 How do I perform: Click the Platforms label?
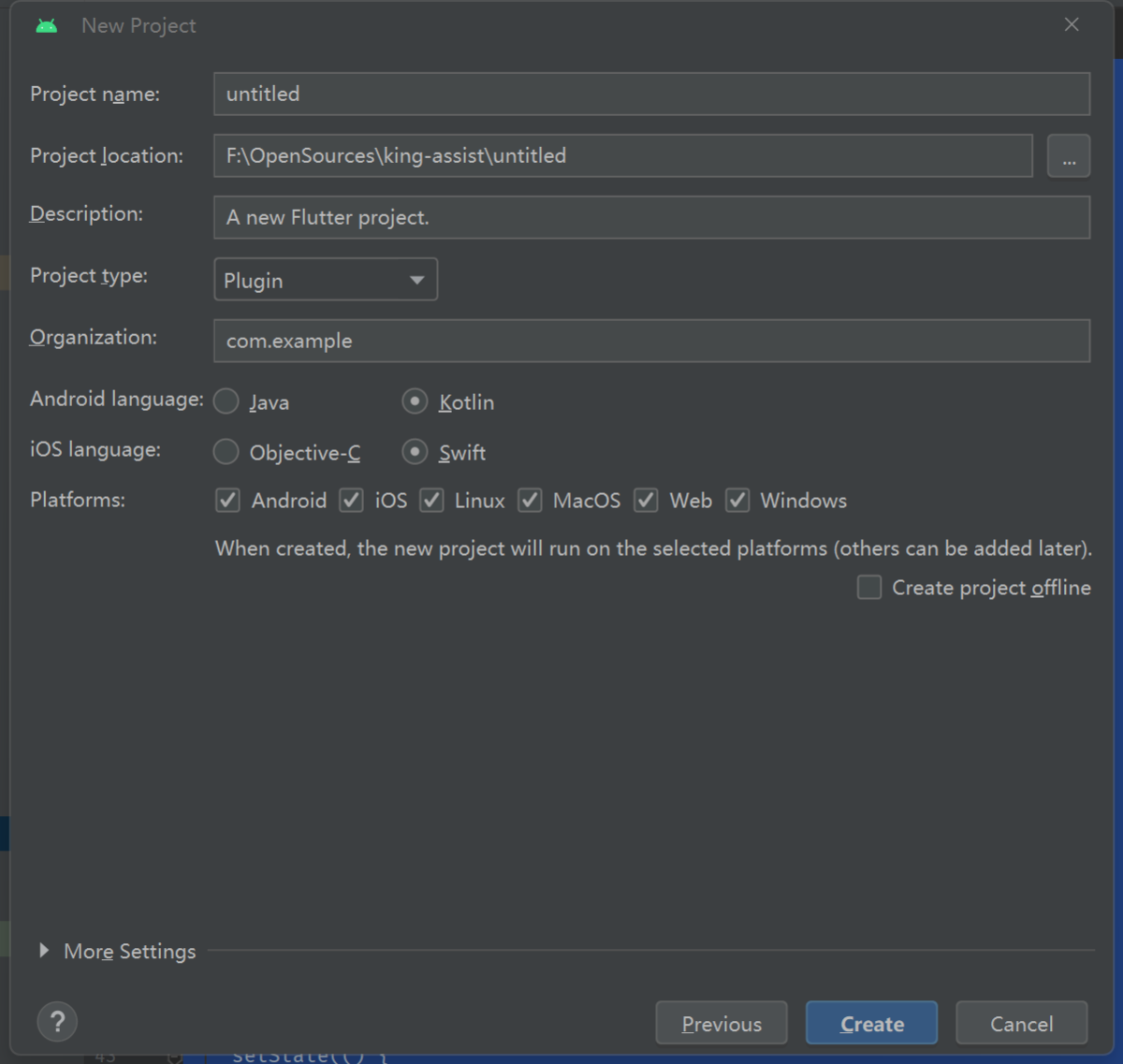pyautogui.click(x=78, y=500)
